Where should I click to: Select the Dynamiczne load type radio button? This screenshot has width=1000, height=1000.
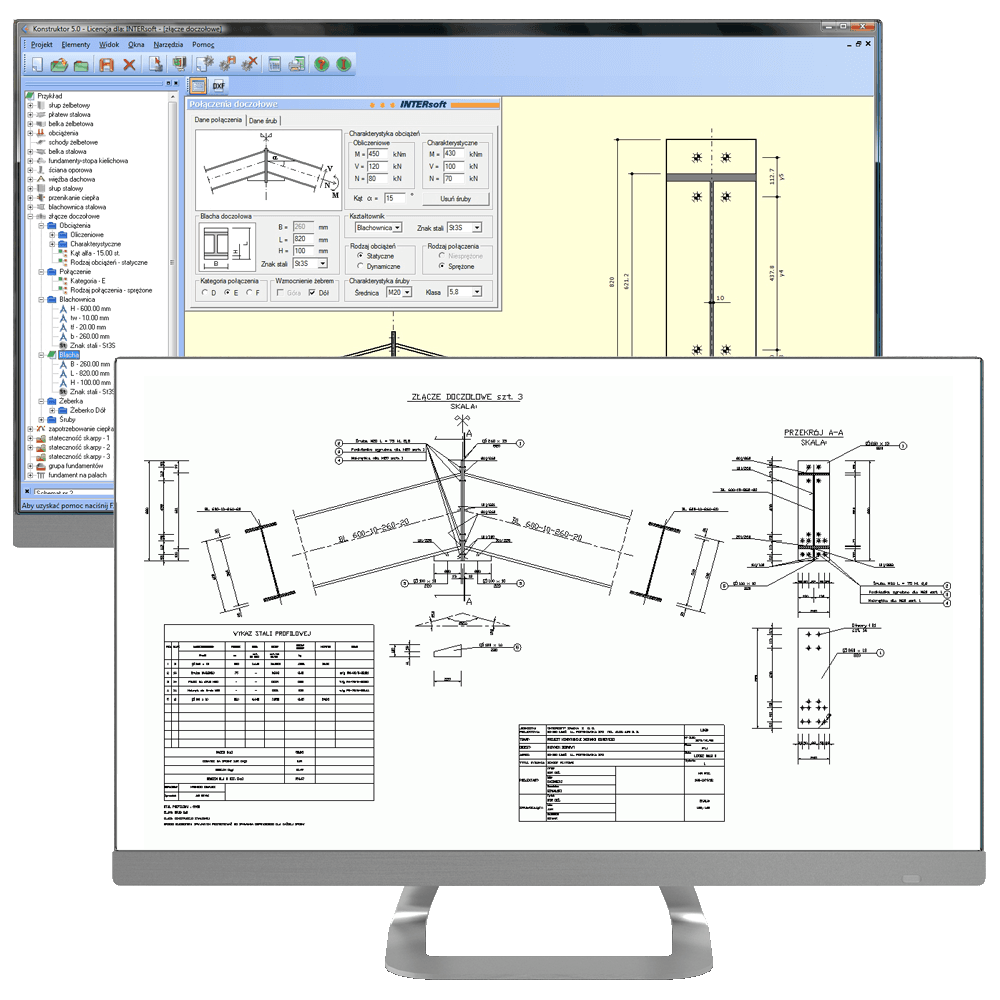coord(360,266)
